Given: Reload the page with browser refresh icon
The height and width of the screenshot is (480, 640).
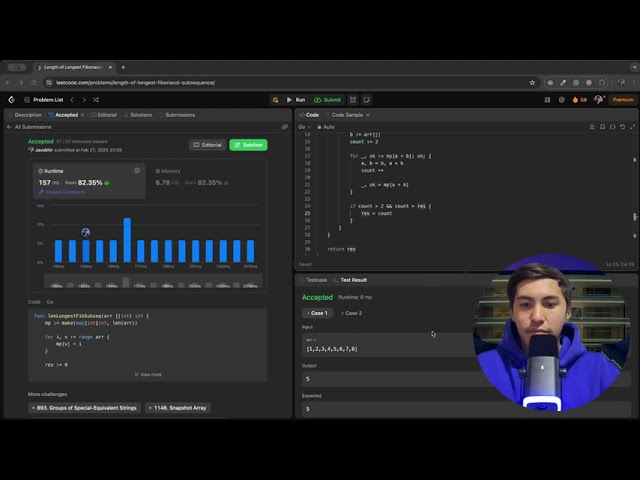Looking at the screenshot, I should pos(33,82).
